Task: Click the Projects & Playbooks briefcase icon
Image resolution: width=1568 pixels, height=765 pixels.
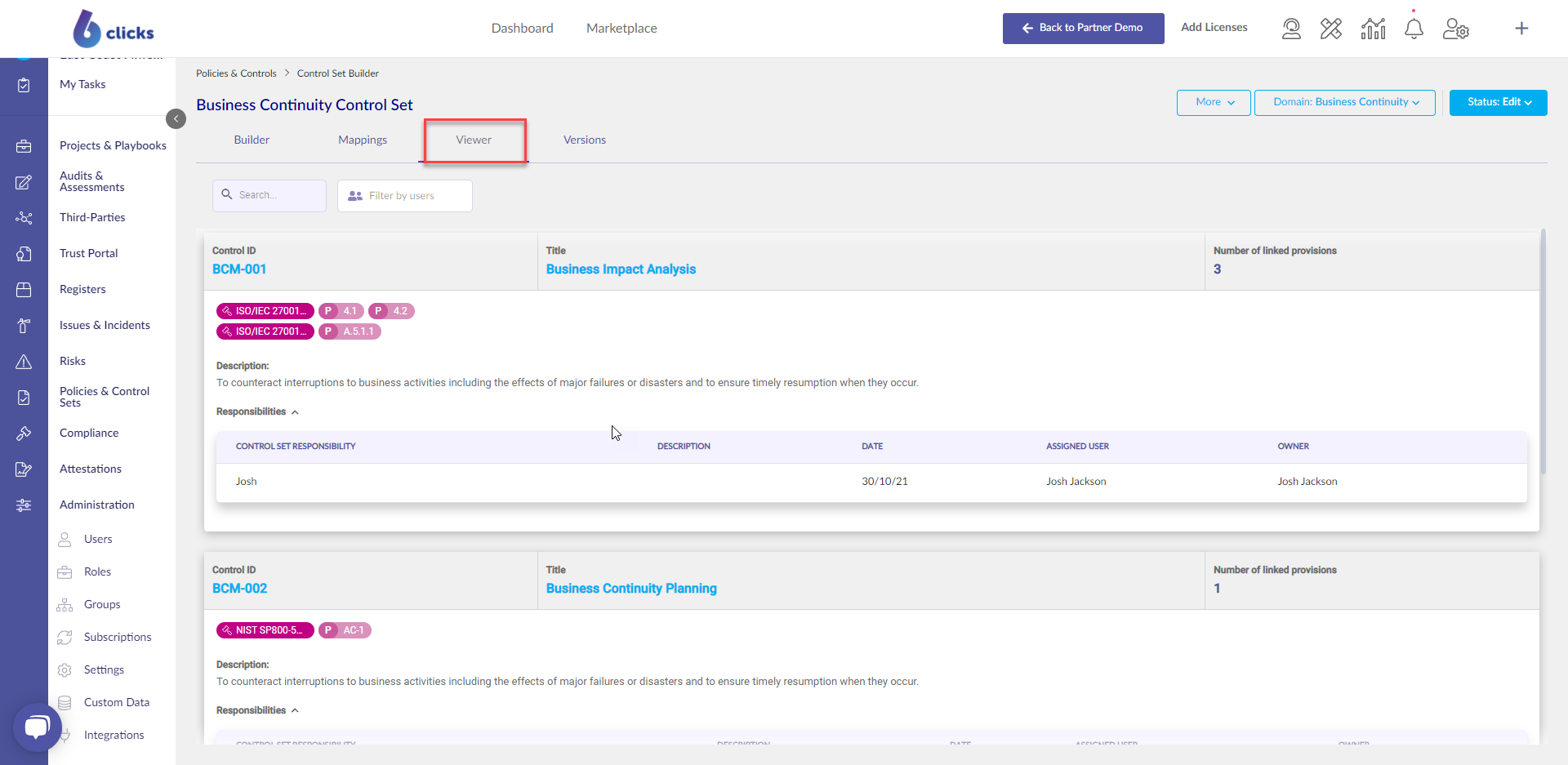Action: (x=24, y=146)
